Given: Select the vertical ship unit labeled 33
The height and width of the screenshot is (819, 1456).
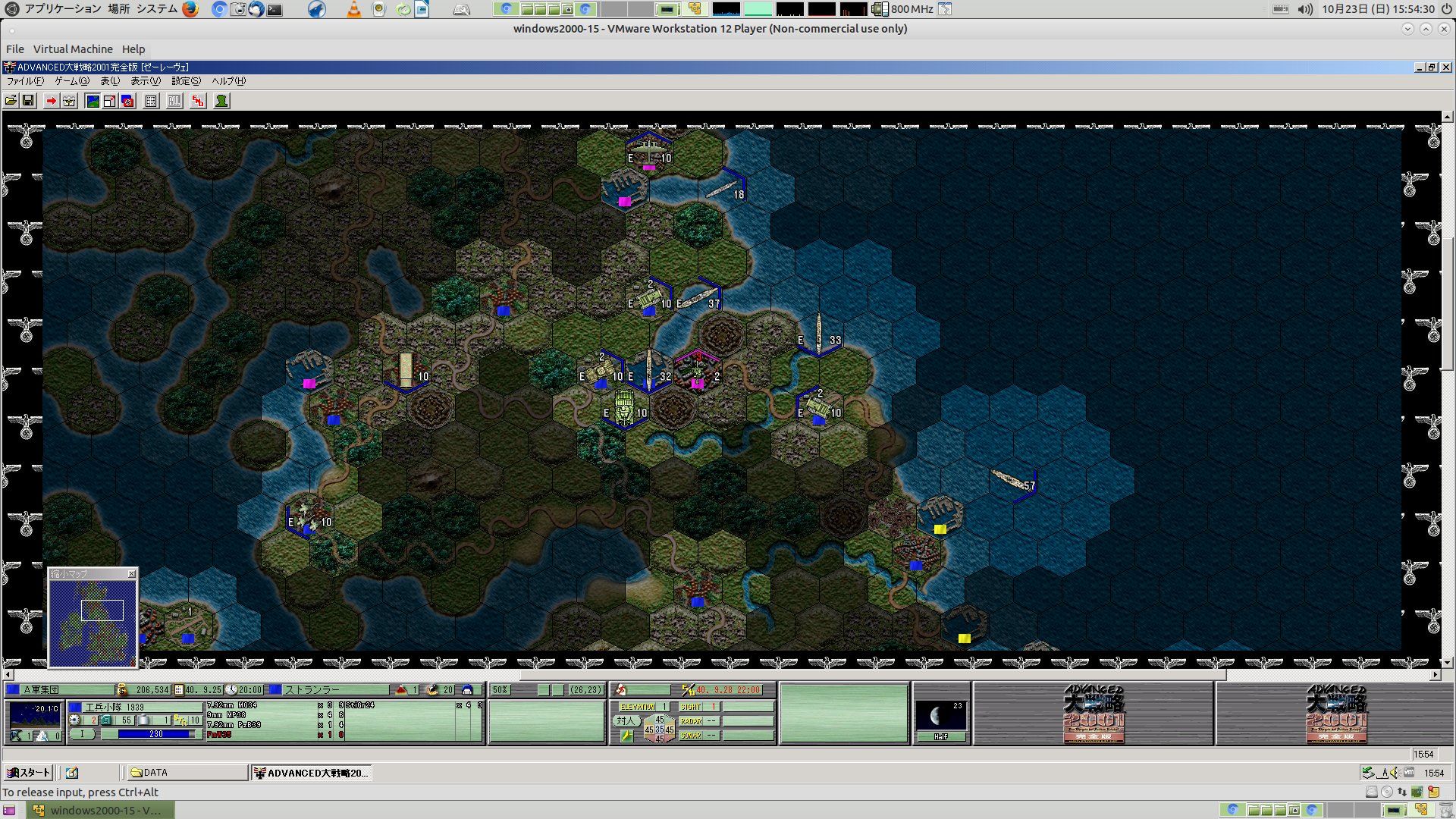Looking at the screenshot, I should click(819, 335).
